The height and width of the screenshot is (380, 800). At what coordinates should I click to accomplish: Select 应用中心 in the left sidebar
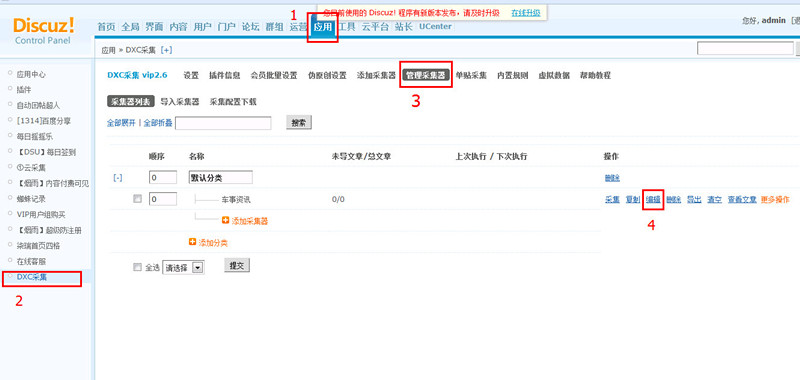[x=31, y=74]
